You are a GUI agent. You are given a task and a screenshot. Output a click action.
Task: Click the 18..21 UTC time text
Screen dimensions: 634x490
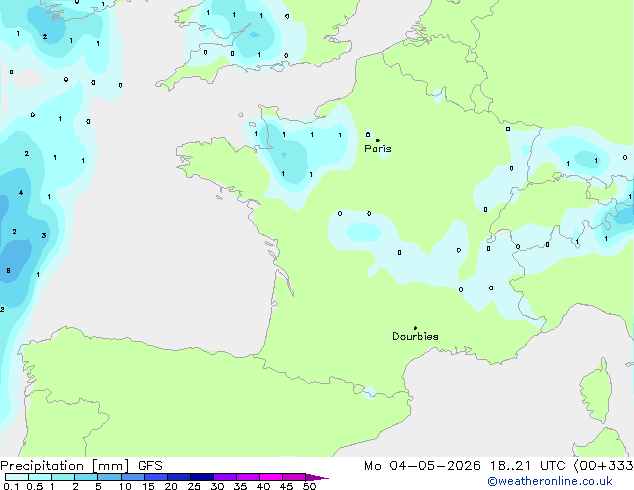pyautogui.click(x=527, y=466)
